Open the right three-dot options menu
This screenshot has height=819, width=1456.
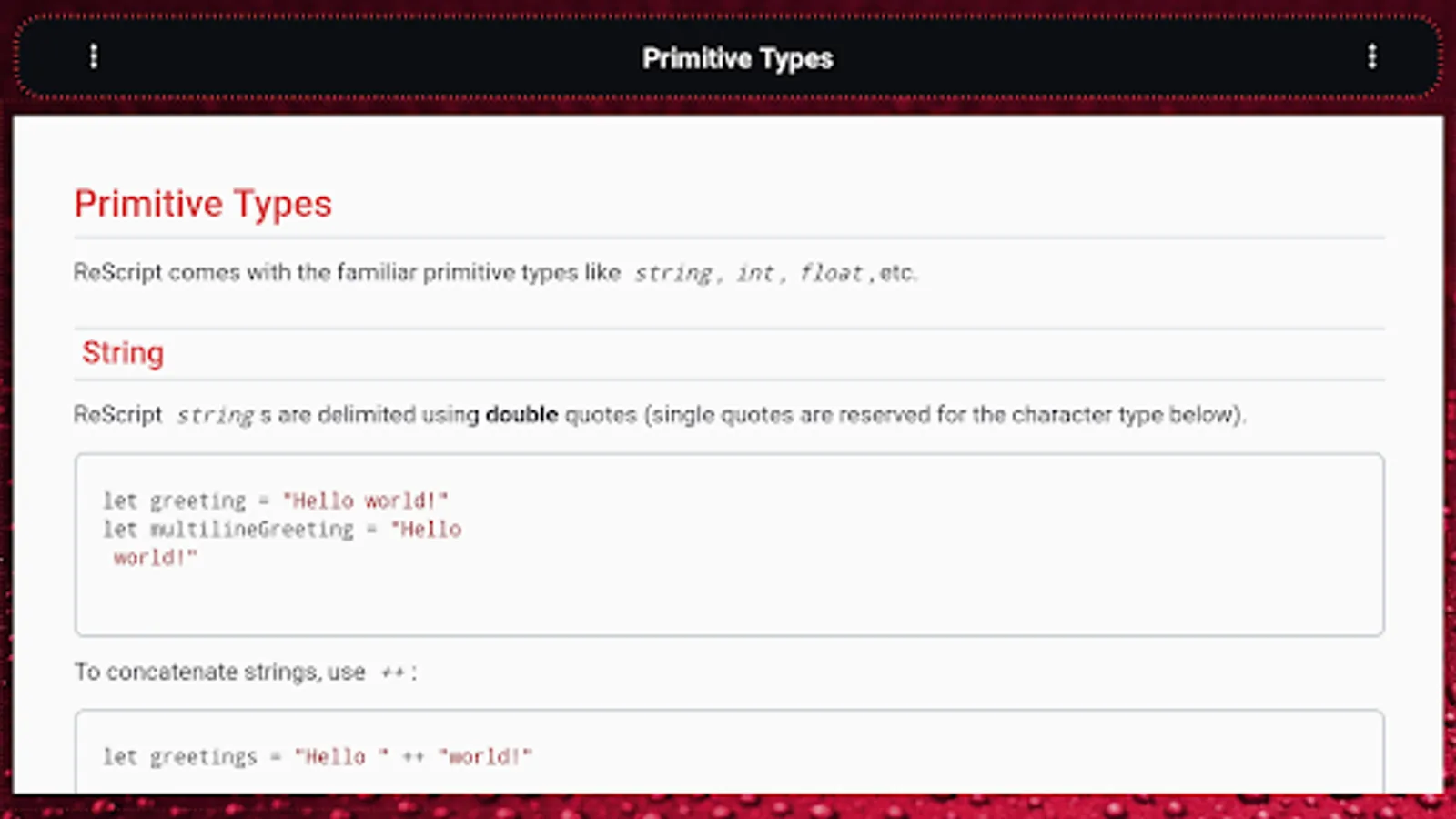pyautogui.click(x=1372, y=57)
